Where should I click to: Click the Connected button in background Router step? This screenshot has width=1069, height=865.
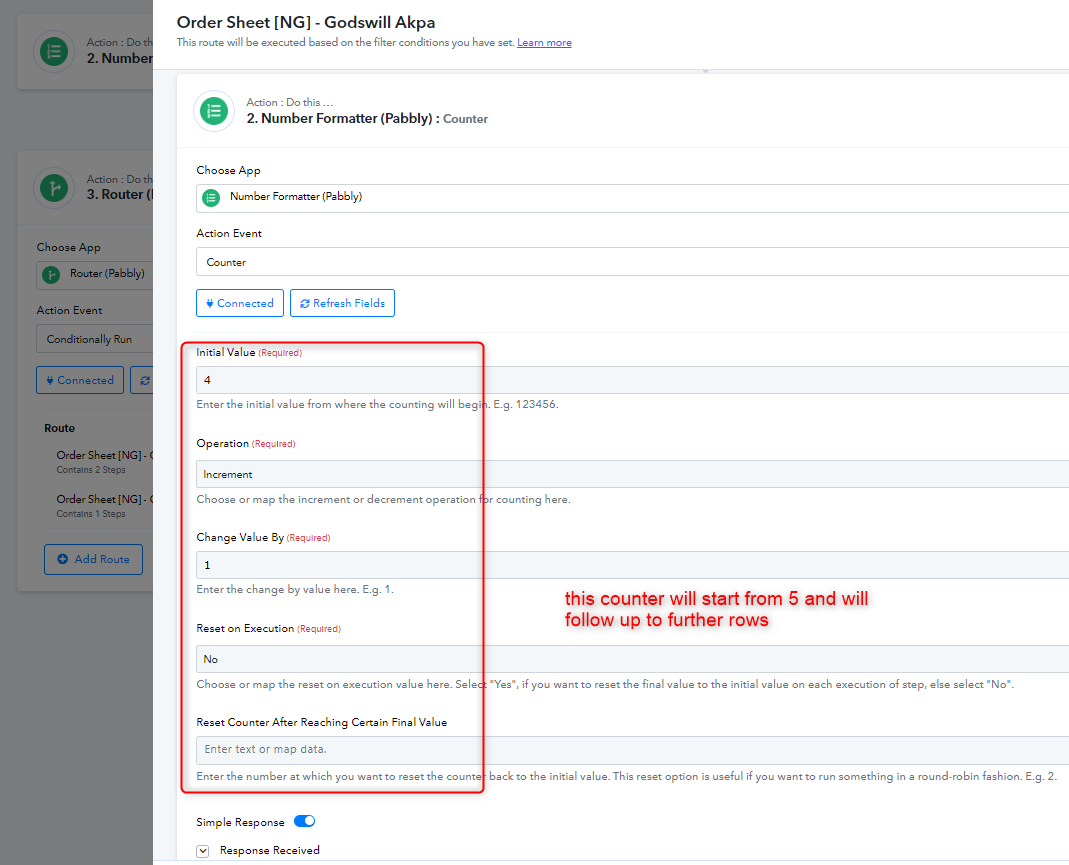click(80, 380)
